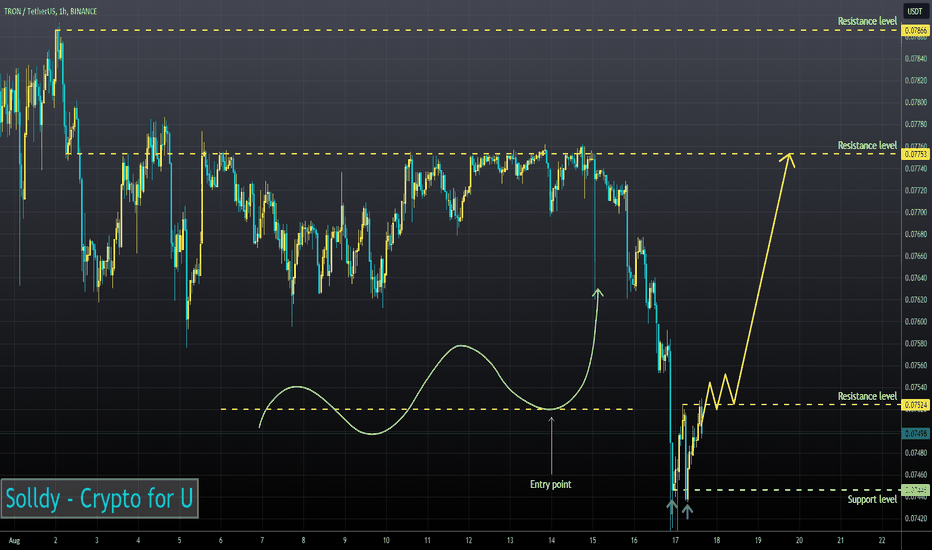Click the USDT currency button

click(915, 11)
